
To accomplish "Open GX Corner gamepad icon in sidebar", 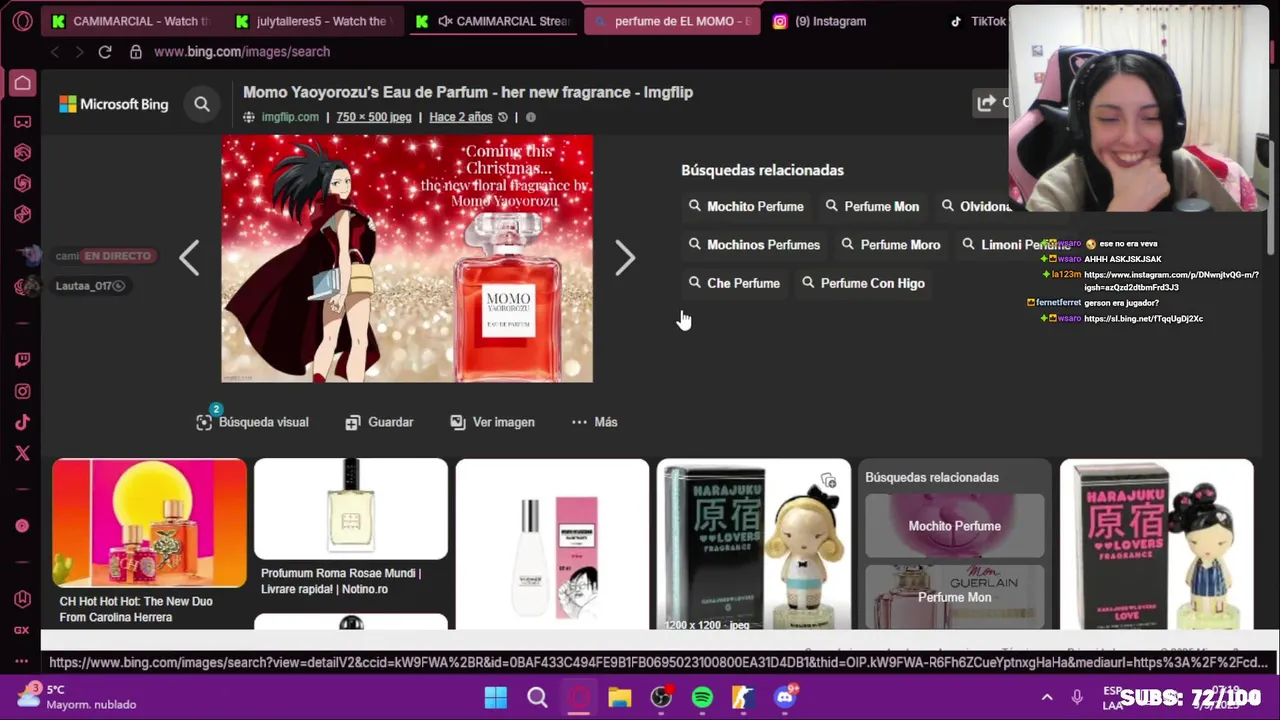I will pos(22,121).
